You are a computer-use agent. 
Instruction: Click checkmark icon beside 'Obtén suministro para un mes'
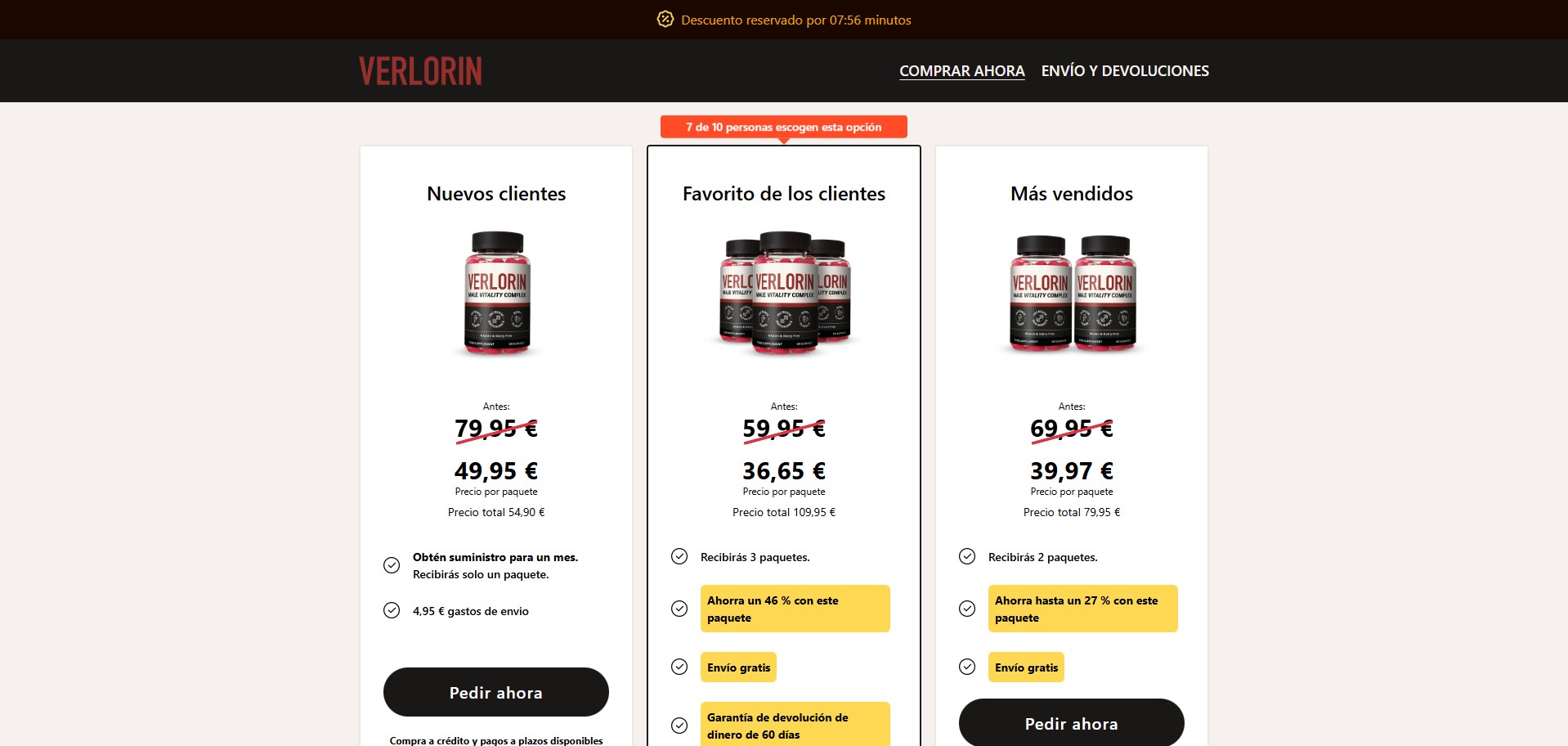[392, 565]
